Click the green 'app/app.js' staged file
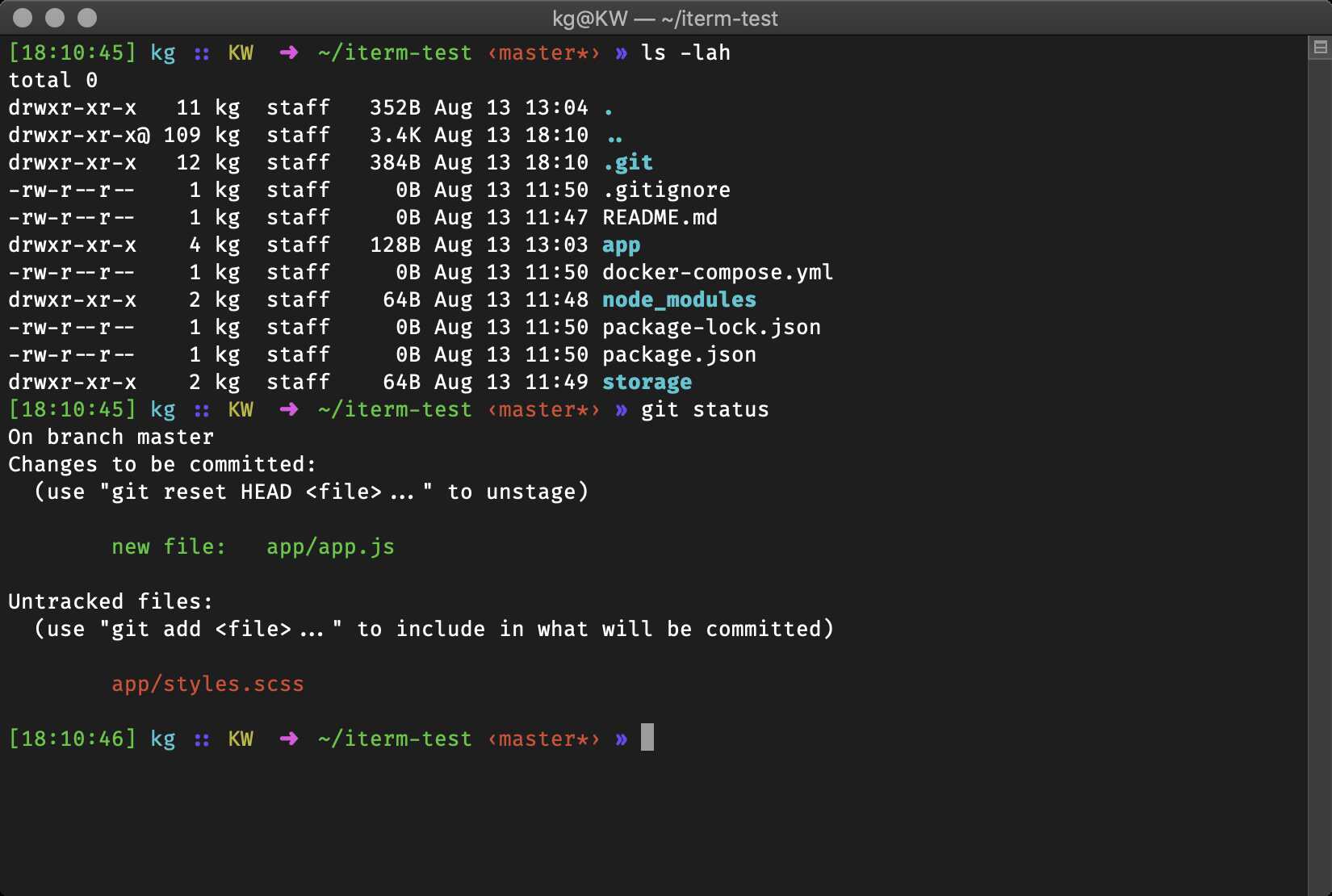This screenshot has width=1332, height=896. [331, 547]
